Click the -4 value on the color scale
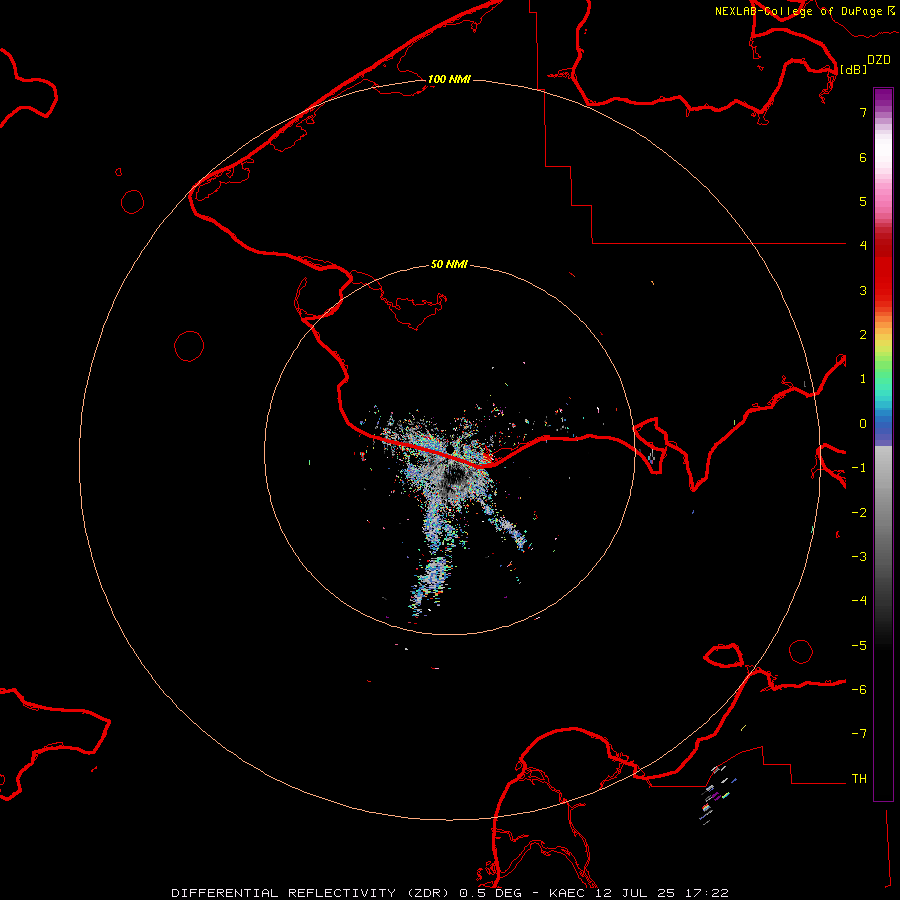 coord(859,601)
